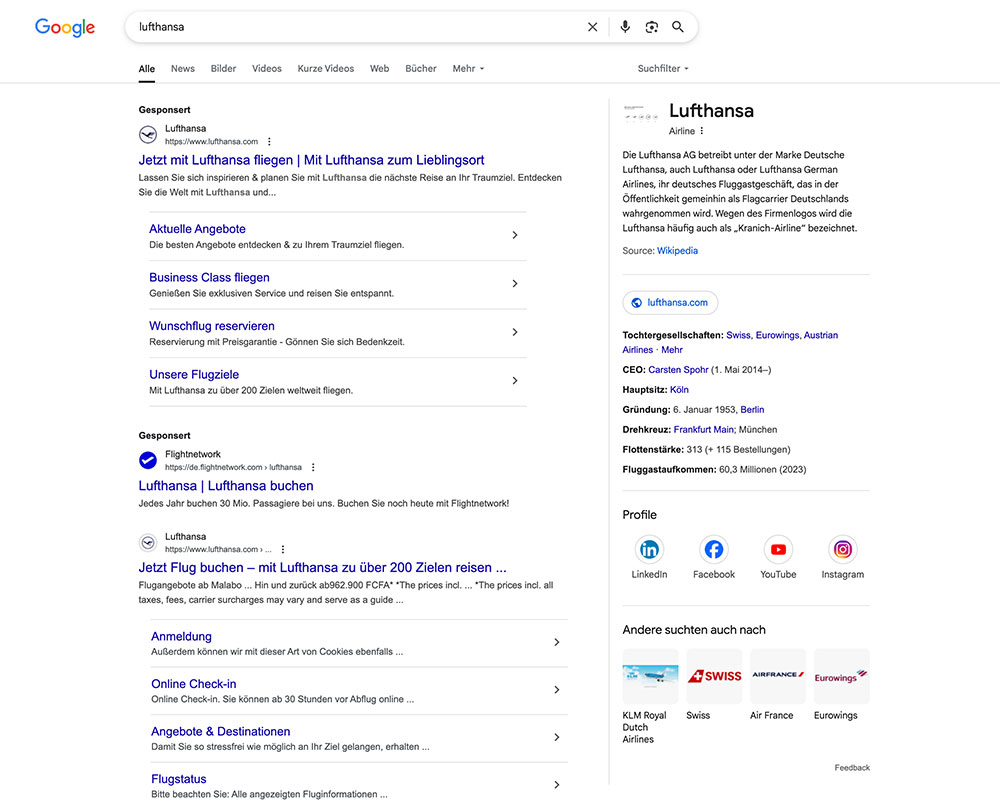Switch to the Bilder tab
Viewport: 1000px width, 811px height.
coord(223,68)
